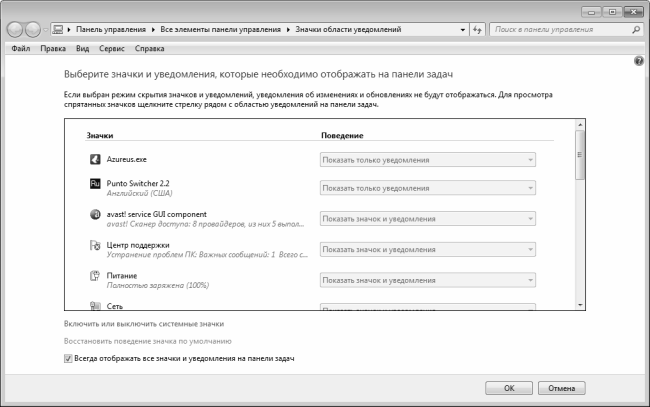The height and width of the screenshot is (407, 650).
Task: Open the Файл menu
Action: (x=20, y=47)
